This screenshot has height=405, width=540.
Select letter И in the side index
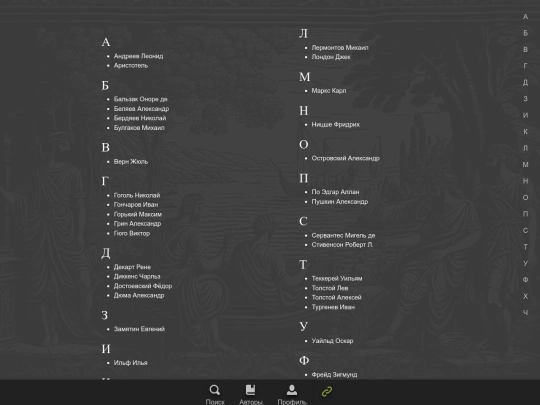525,115
